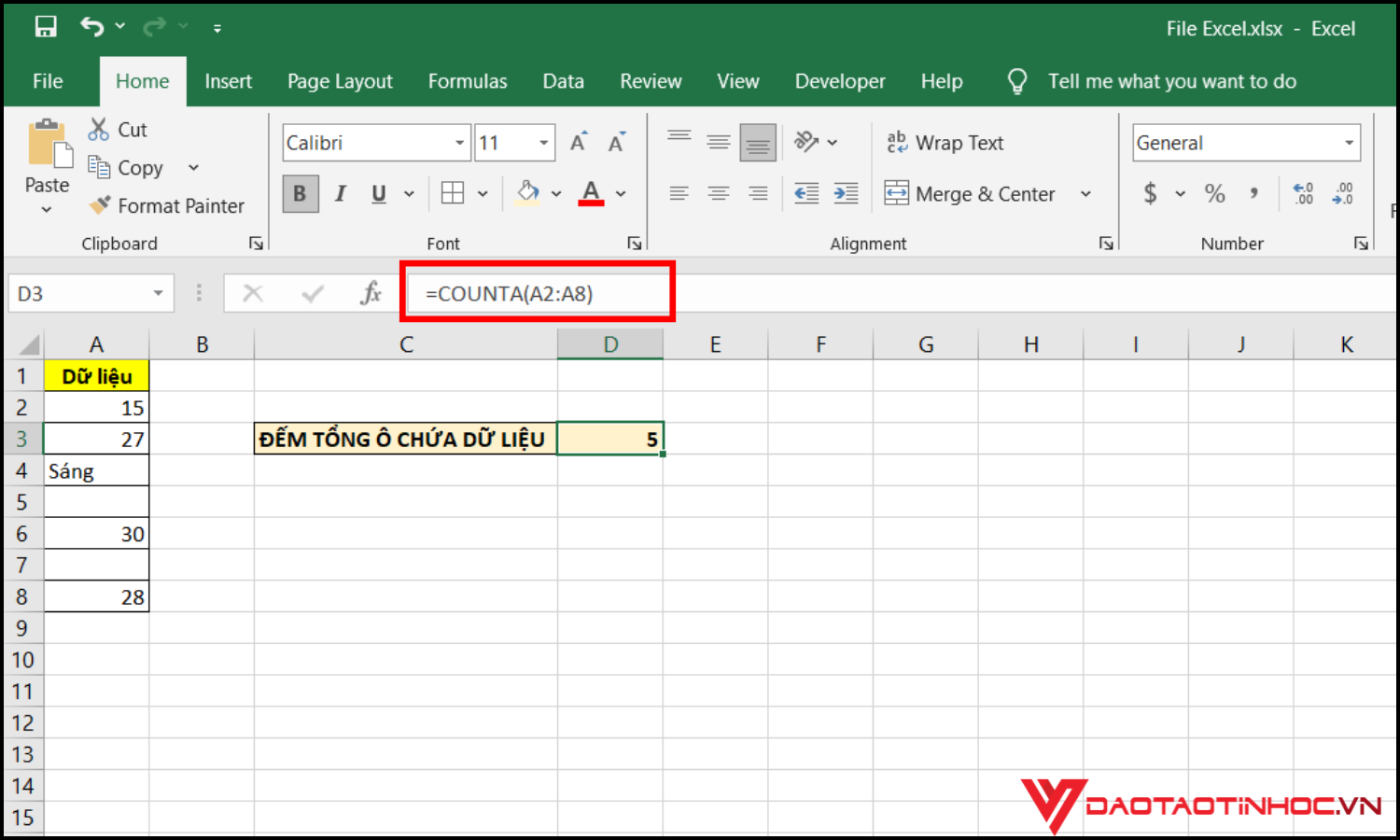Click the Format Painter brush icon
The width and height of the screenshot is (1400, 840).
coord(100,205)
